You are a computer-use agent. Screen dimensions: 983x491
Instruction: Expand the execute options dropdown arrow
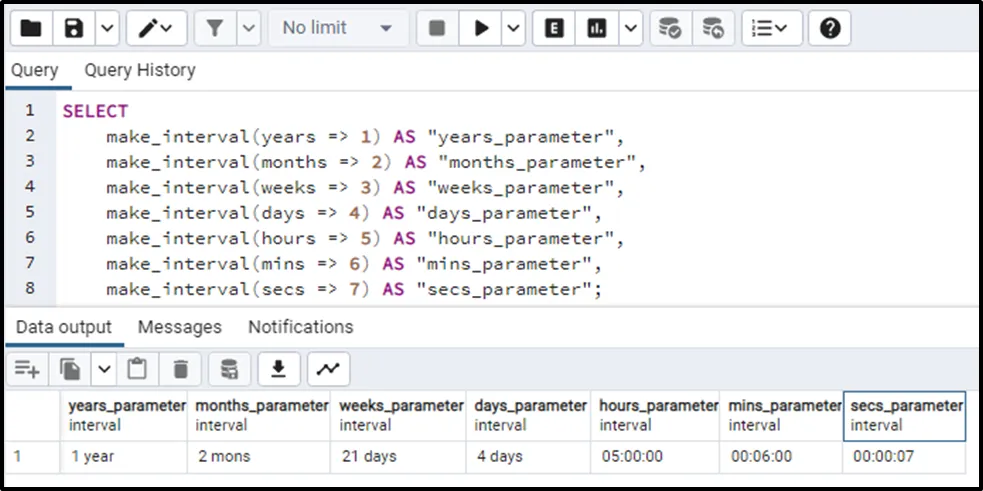click(x=513, y=29)
